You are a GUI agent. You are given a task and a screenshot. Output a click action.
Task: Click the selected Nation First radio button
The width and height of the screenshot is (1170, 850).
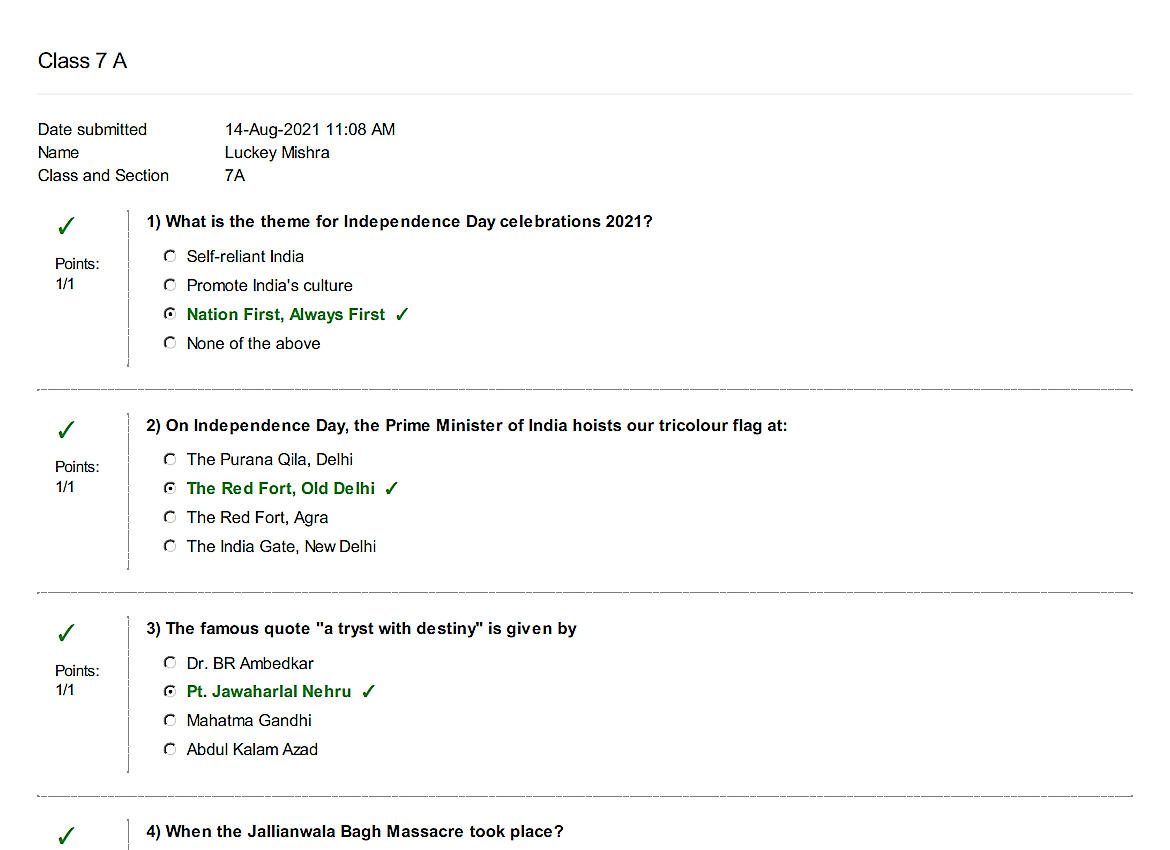pos(170,314)
